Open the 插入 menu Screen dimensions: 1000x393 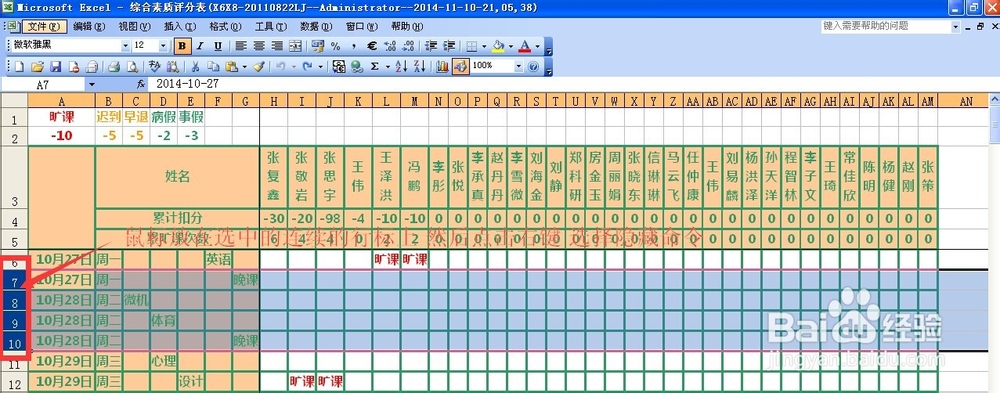coord(179,27)
